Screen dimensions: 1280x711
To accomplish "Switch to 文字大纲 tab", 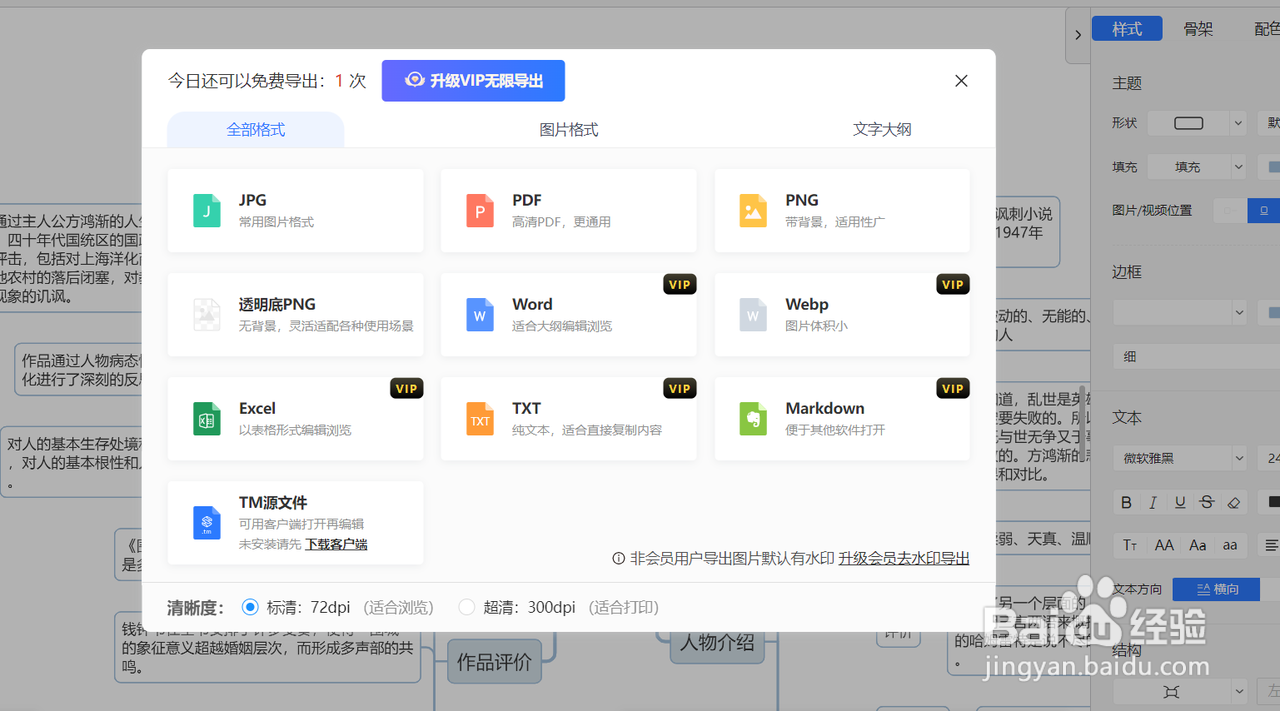I will coord(882,130).
